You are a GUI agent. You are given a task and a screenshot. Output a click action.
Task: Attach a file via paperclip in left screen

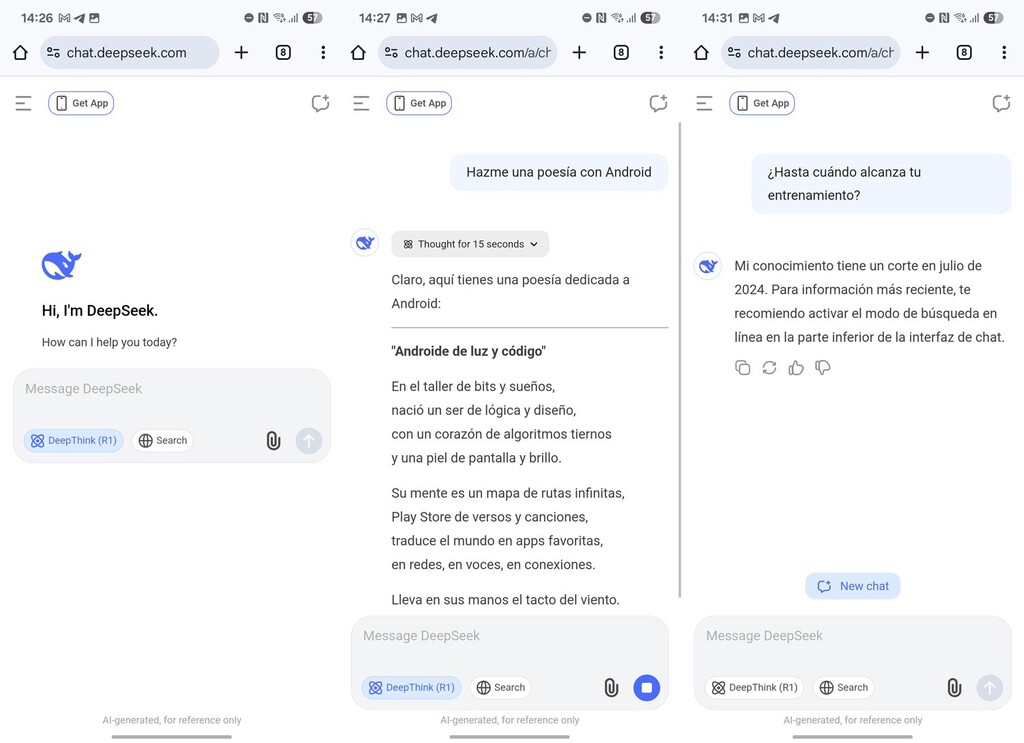point(273,441)
